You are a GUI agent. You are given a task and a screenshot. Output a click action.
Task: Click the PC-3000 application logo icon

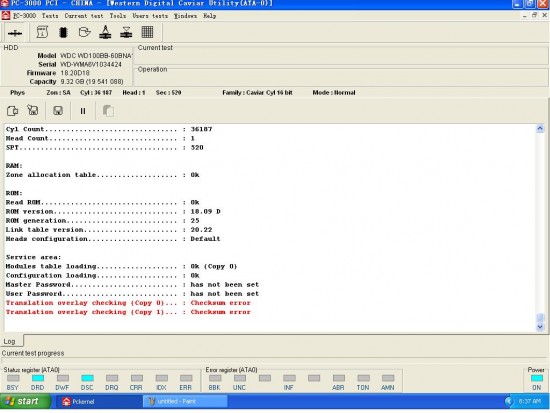[5, 15]
